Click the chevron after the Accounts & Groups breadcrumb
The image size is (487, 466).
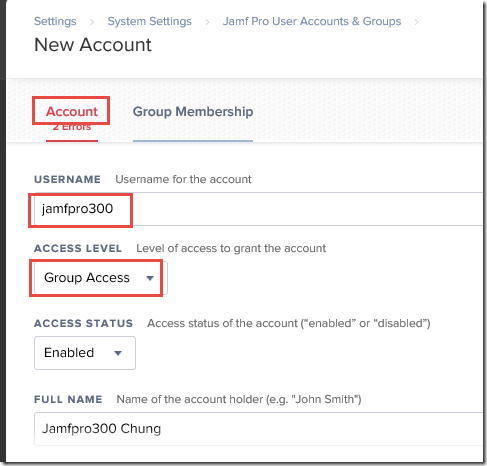tap(416, 22)
